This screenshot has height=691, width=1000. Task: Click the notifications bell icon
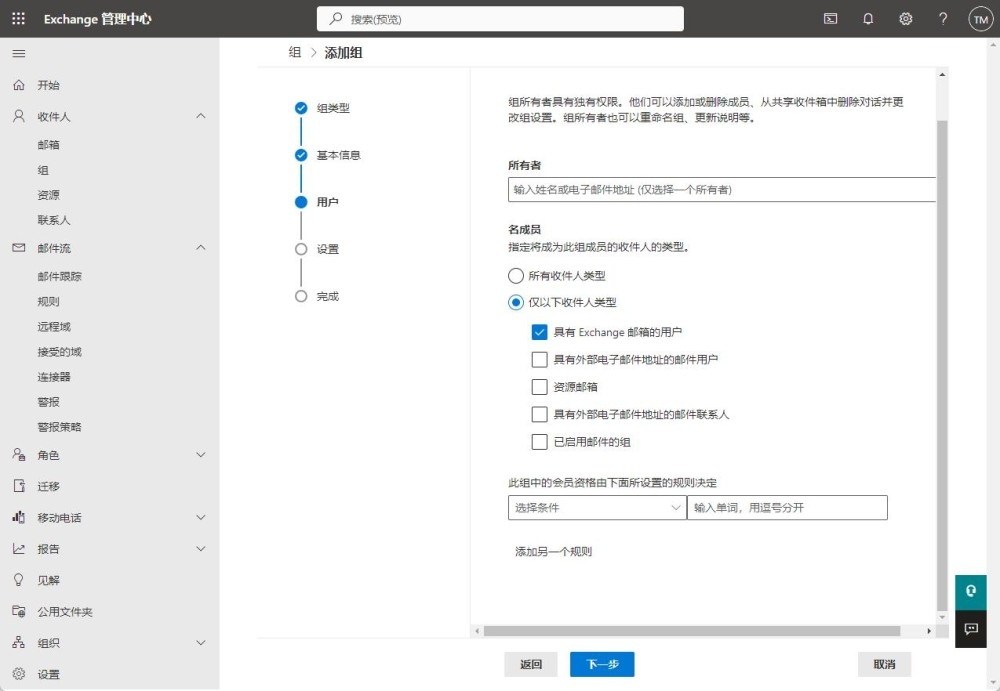pos(868,19)
